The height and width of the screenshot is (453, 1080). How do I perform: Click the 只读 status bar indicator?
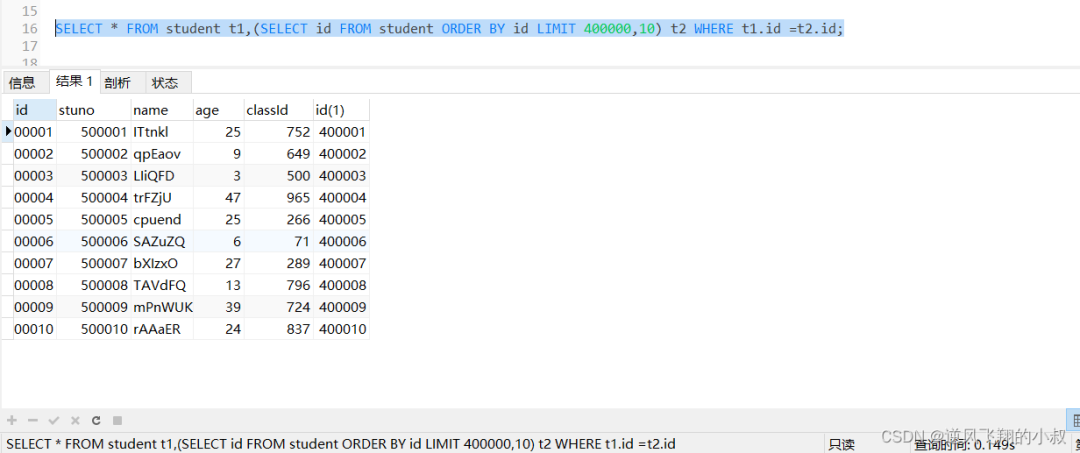(x=842, y=445)
